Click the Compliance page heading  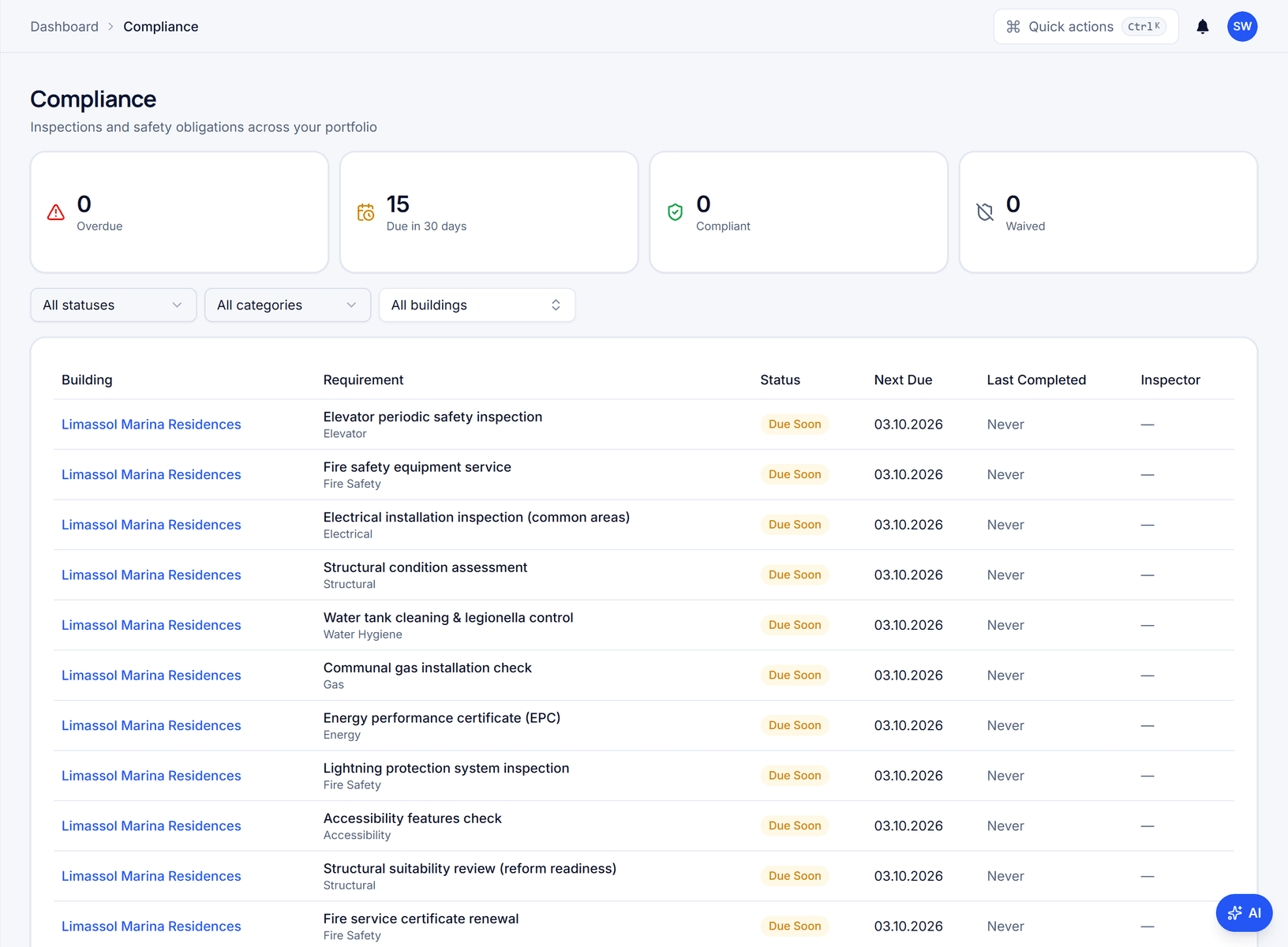(93, 99)
